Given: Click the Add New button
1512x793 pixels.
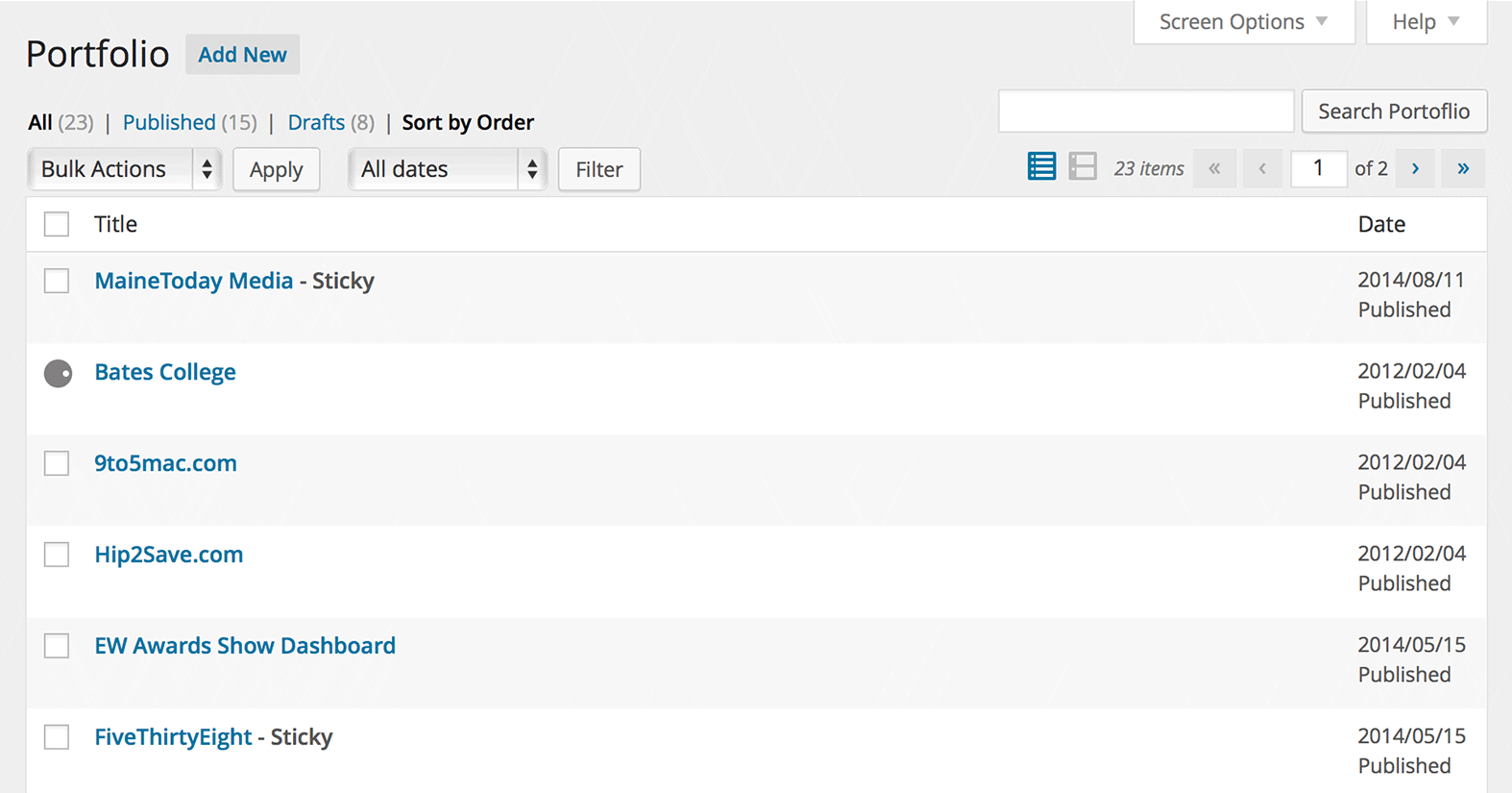Looking at the screenshot, I should 242,55.
